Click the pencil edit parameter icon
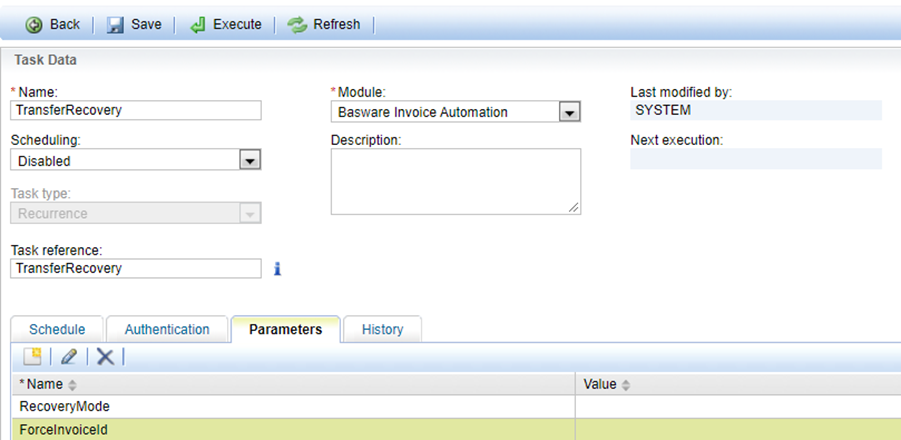 click(x=68, y=356)
